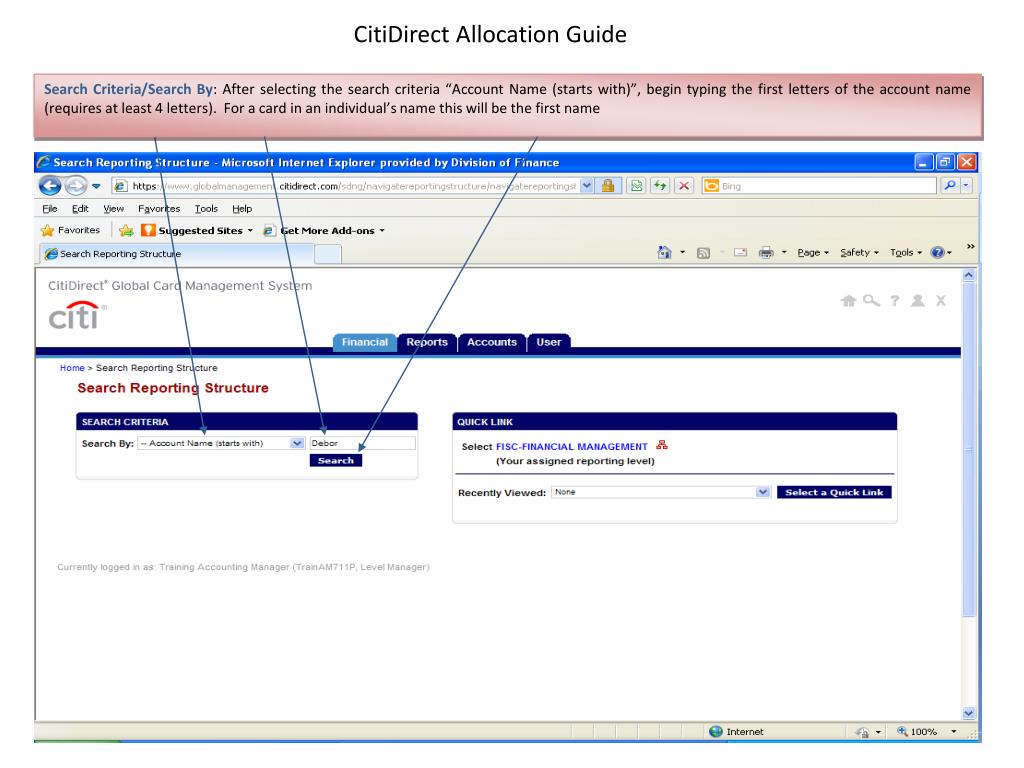The width and height of the screenshot is (1024, 768).
Task: Click the CitiDirect search magnifier icon
Action: point(871,301)
